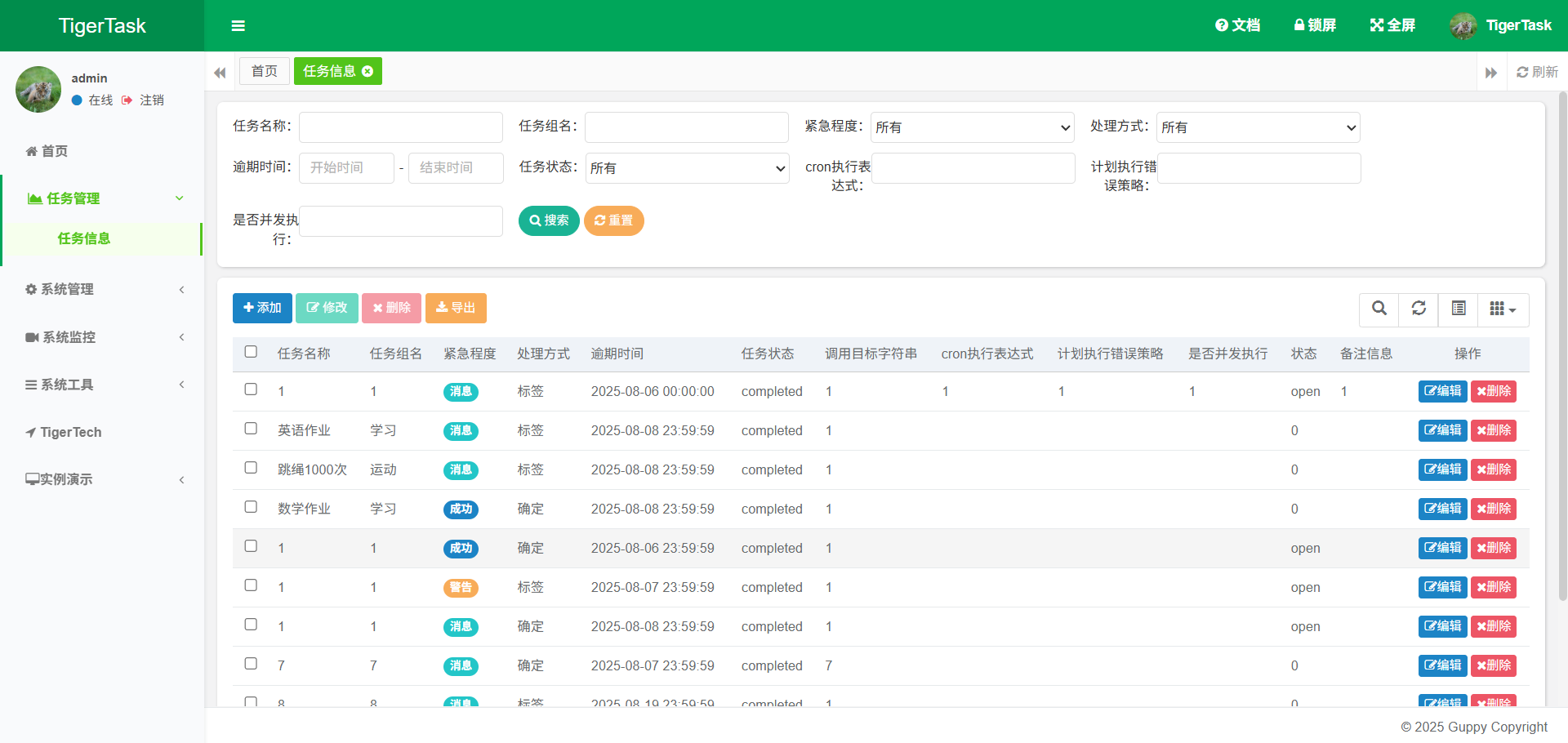
Task: Tick the checkbox for 数学作业 row
Action: point(251,507)
